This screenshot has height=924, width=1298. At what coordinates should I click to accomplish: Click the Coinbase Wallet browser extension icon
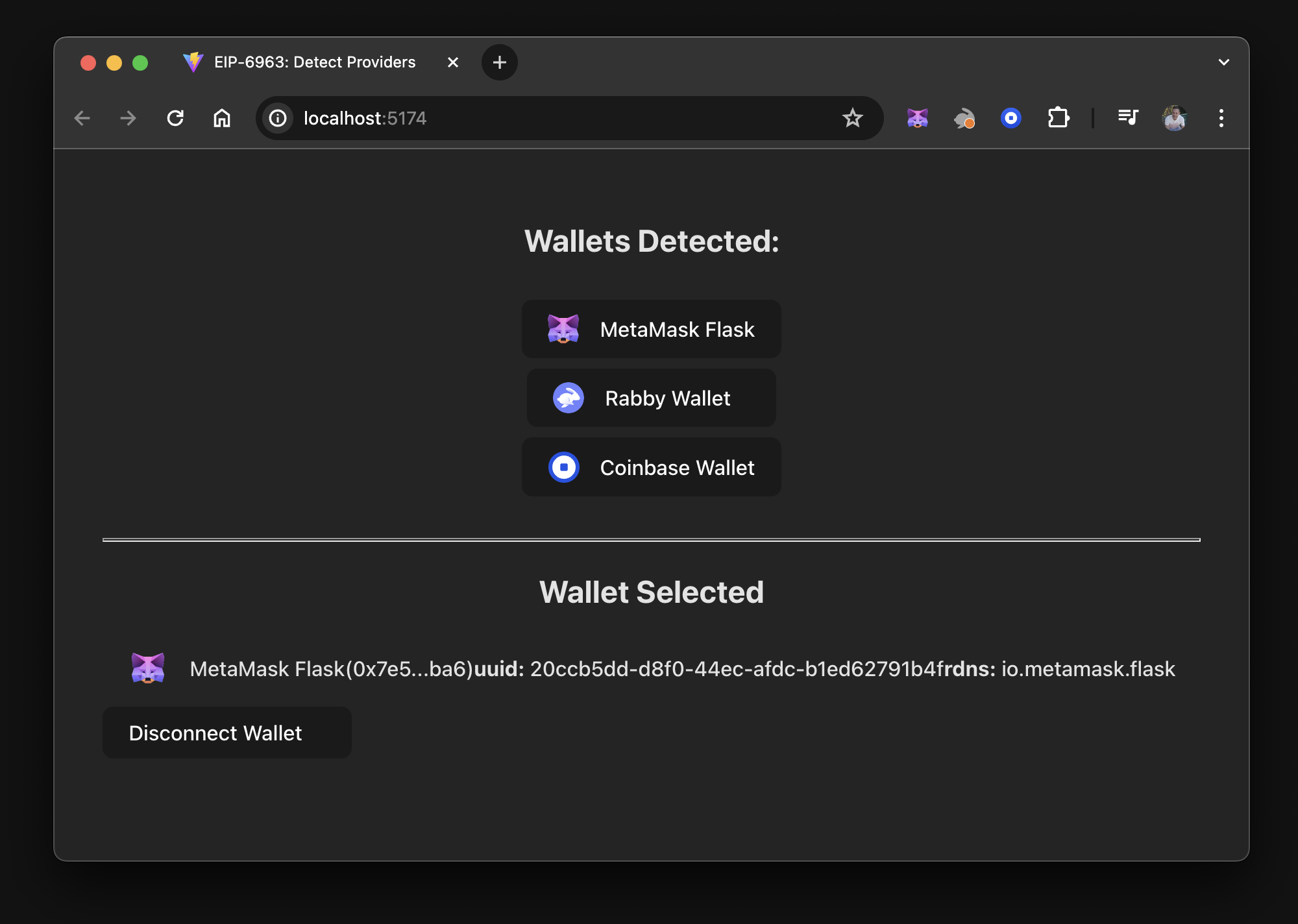coord(1011,119)
